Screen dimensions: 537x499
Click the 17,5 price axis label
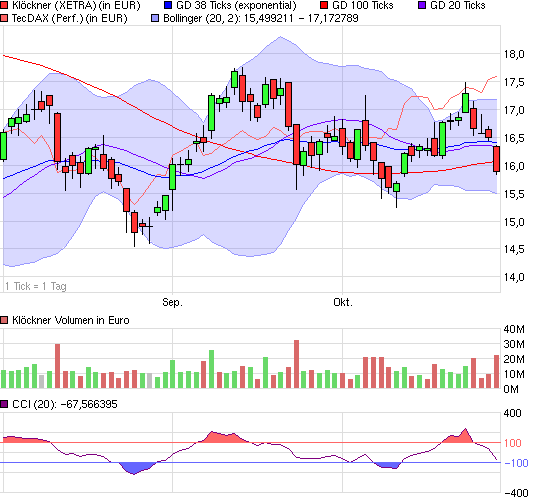514,82
